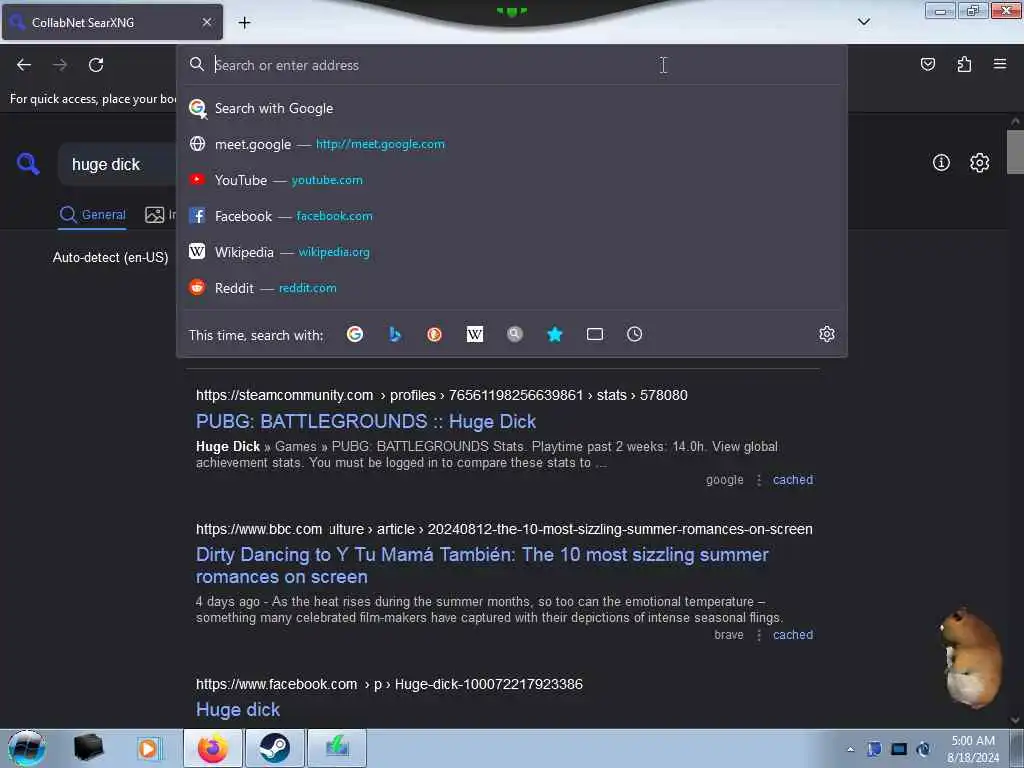Viewport: 1024px width, 768px height.
Task: Open the Firefox taskbar icon
Action: coord(213,748)
